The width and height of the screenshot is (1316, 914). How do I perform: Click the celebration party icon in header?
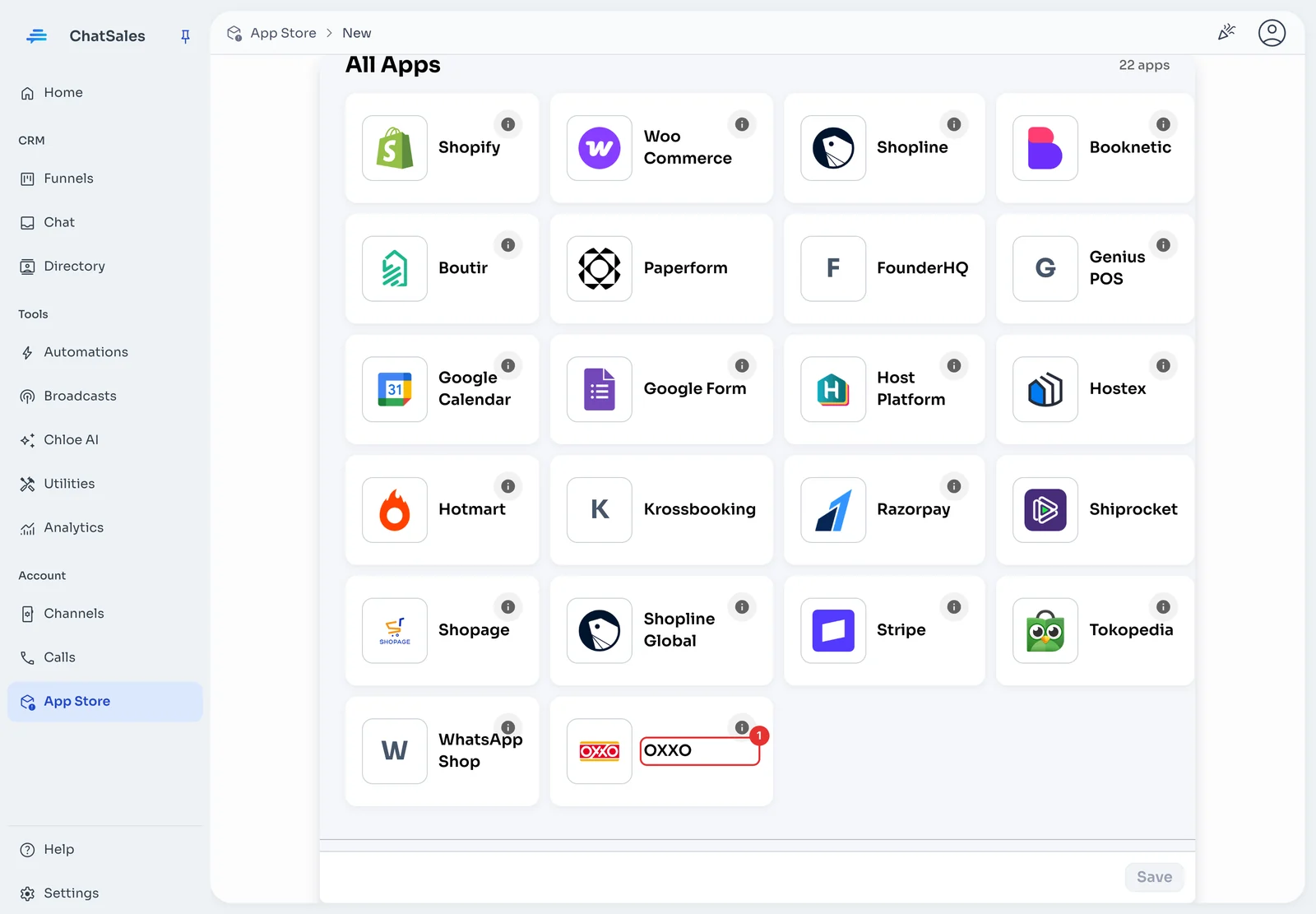coord(1226,33)
